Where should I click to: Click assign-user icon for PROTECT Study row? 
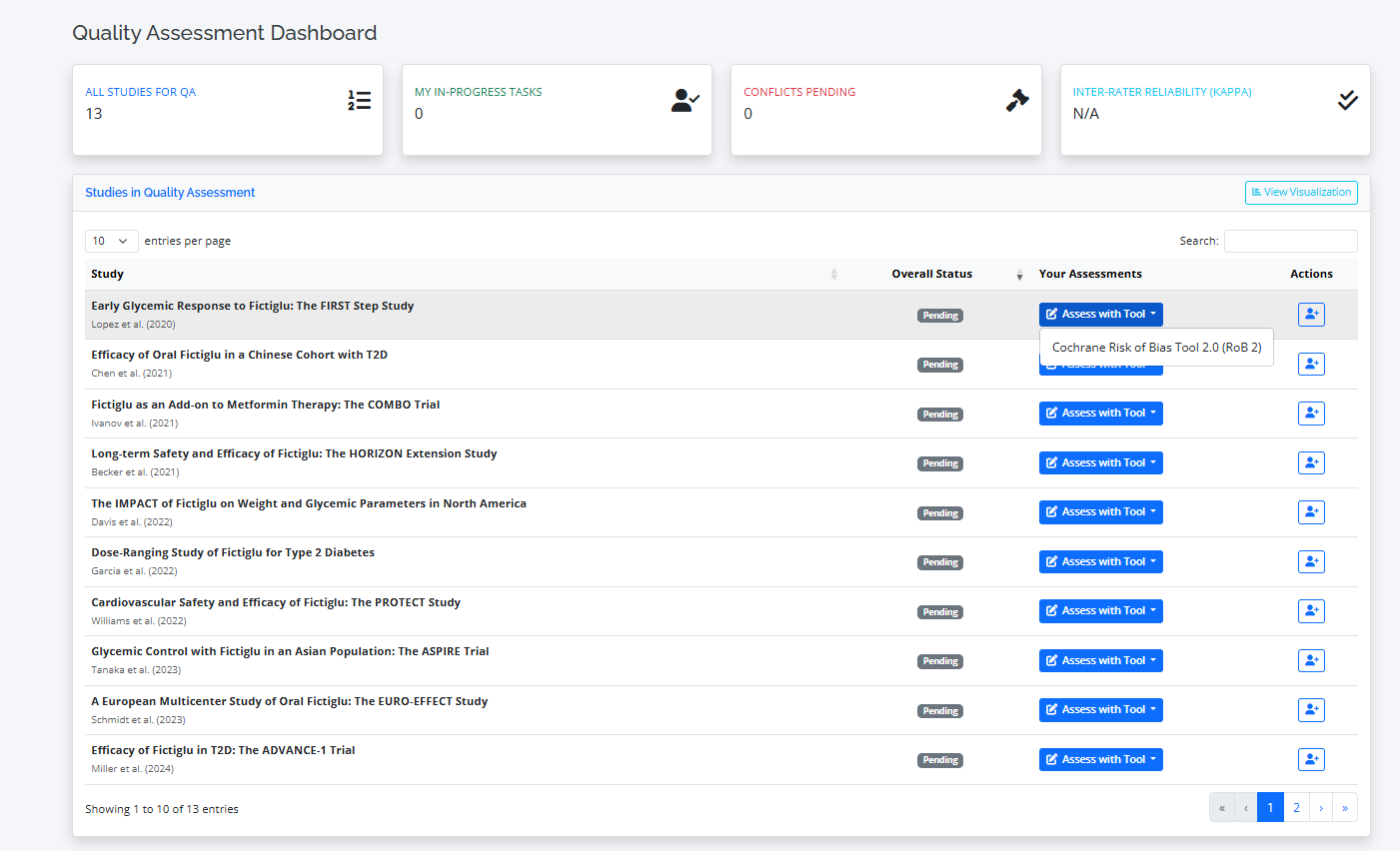point(1310,611)
